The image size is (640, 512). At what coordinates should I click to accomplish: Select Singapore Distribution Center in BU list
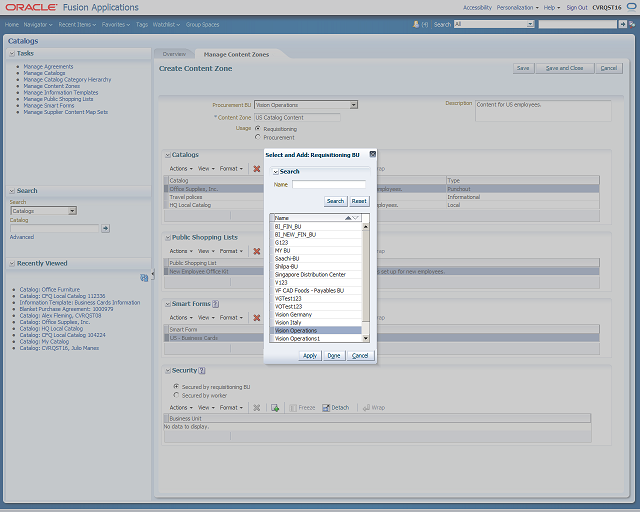(316, 274)
